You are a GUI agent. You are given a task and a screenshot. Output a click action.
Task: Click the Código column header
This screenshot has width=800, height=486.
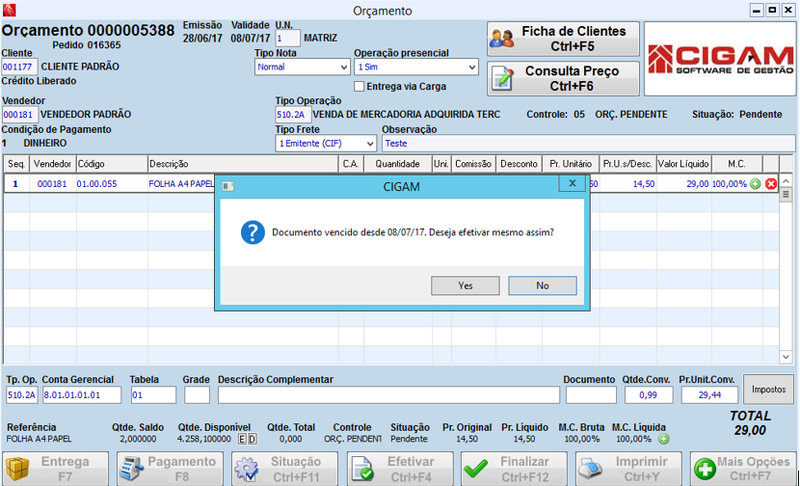pos(112,164)
